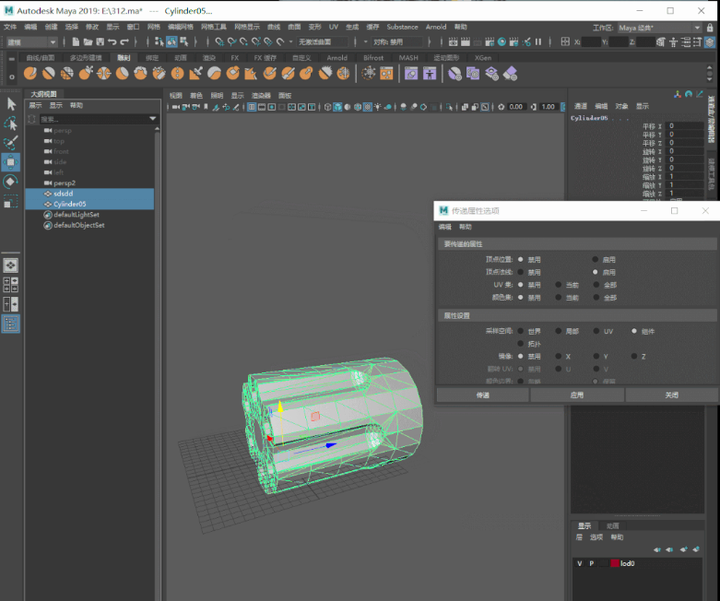Click the red color swatch of lod0 layer

click(613, 564)
